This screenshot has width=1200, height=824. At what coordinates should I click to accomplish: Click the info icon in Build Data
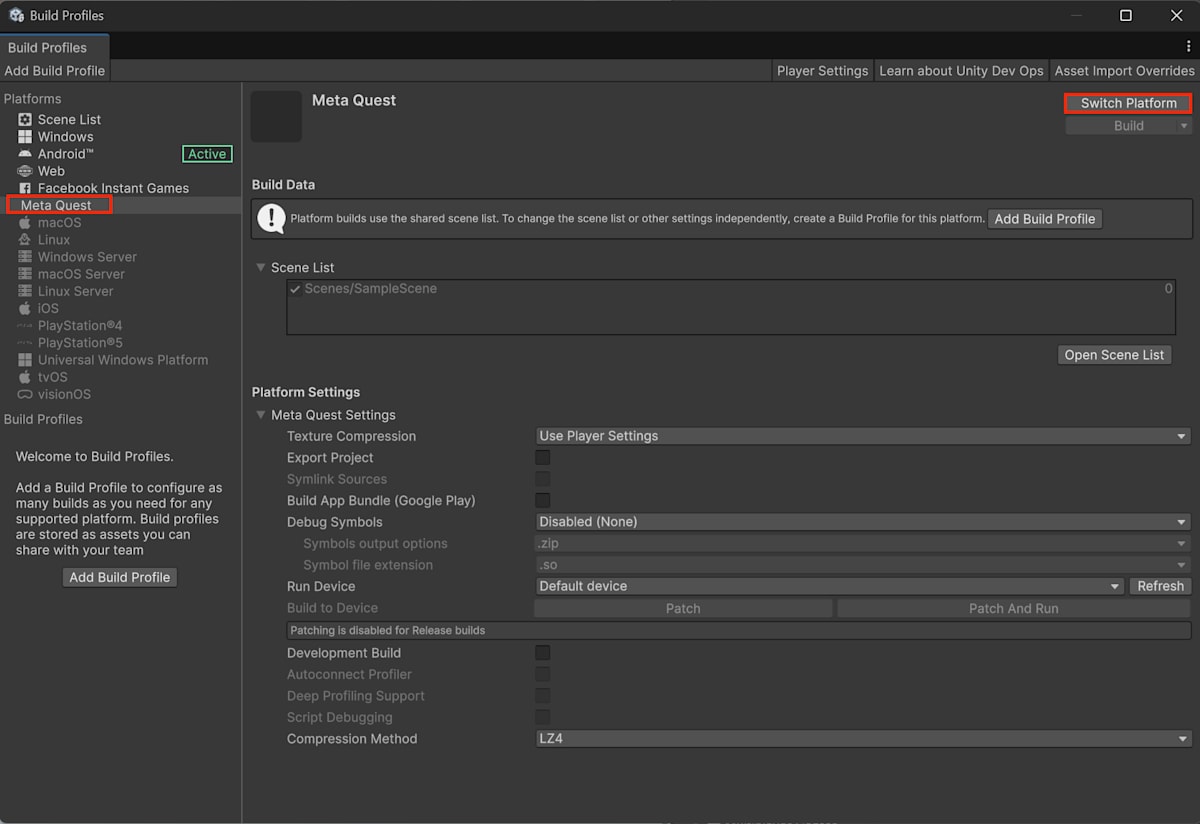pyautogui.click(x=271, y=218)
